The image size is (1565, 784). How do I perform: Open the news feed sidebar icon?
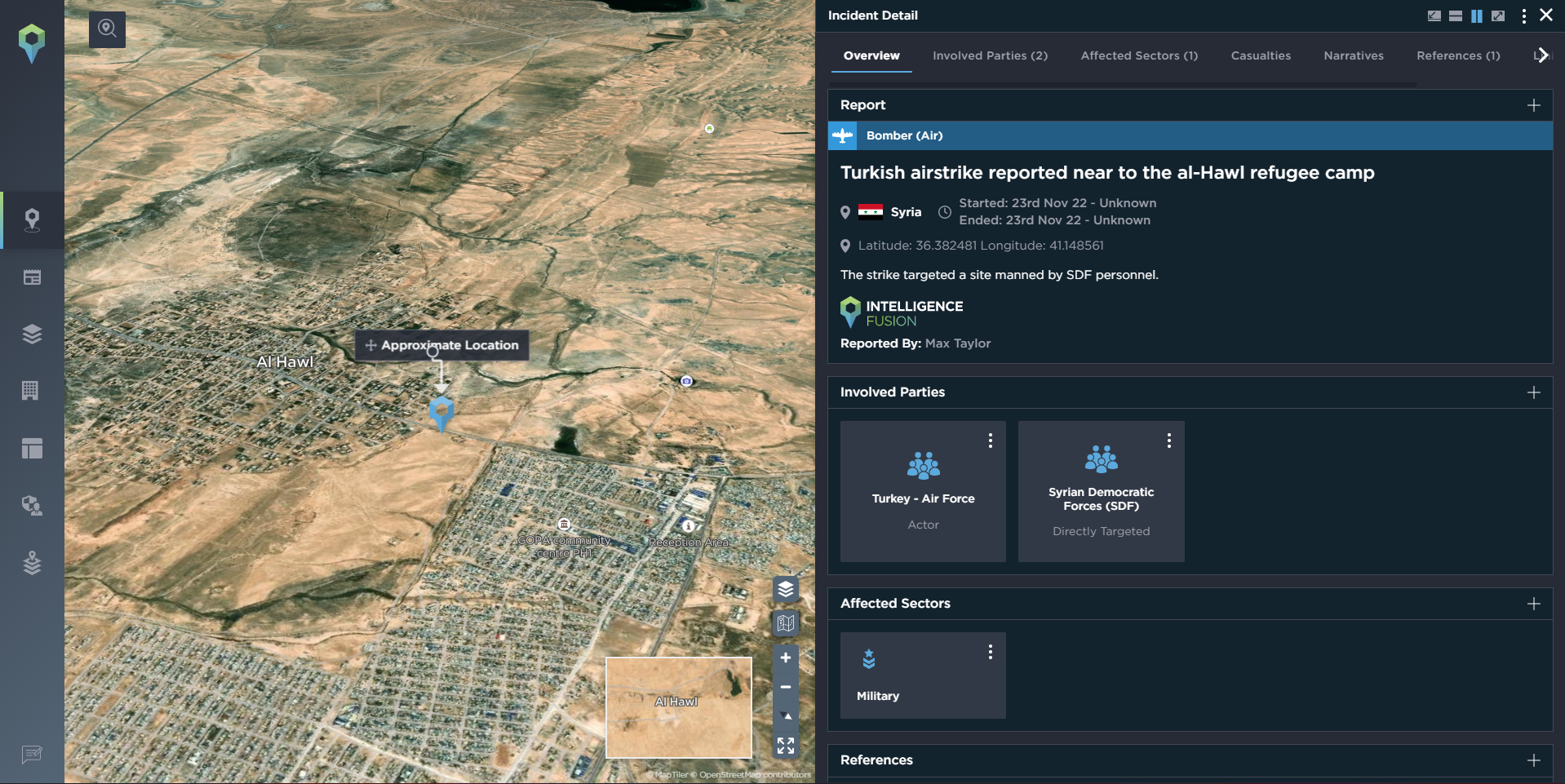[x=32, y=277]
